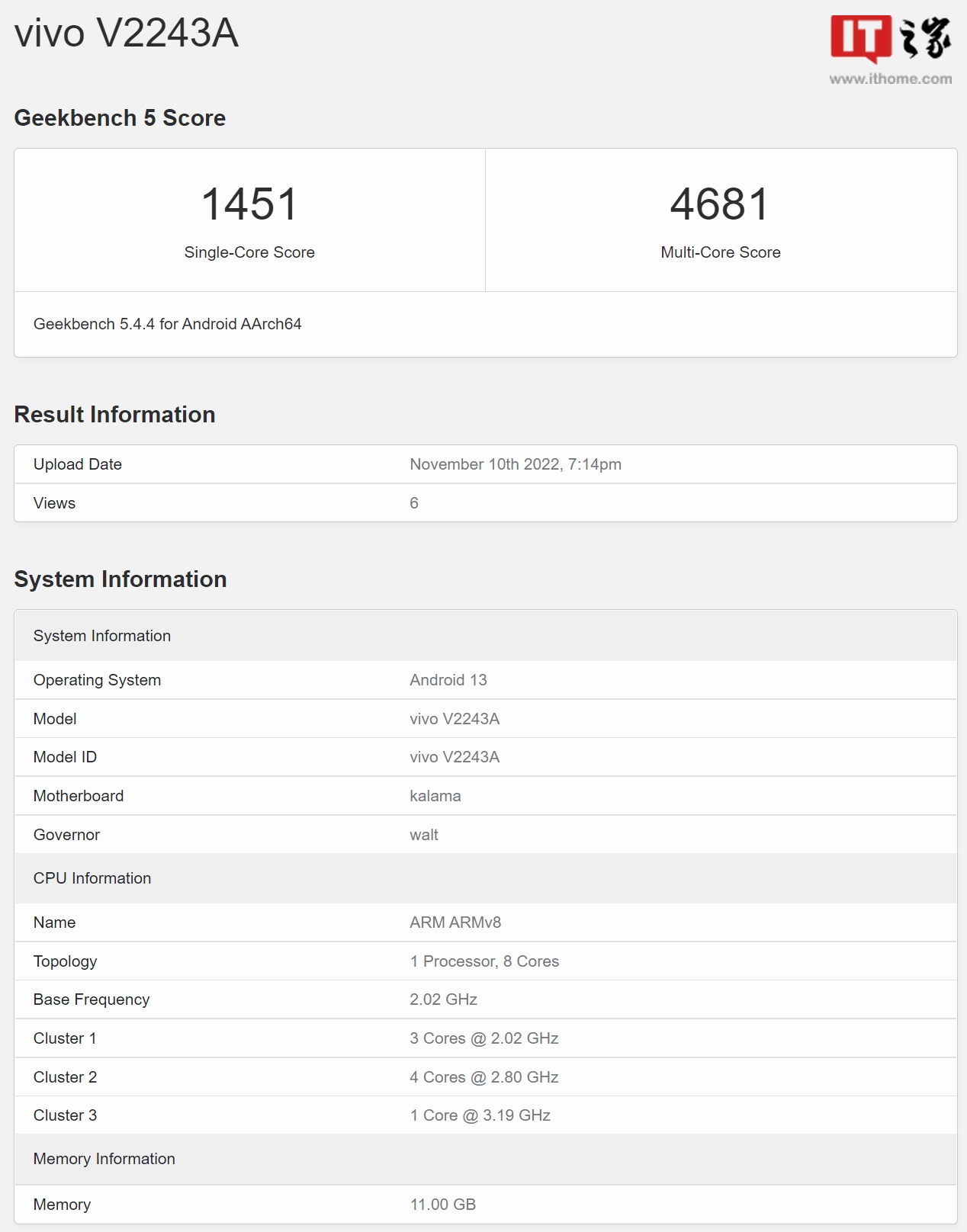Select 3 Cores @ 2.02 GHz value
Image resolution: width=967 pixels, height=1232 pixels.
484,1038
